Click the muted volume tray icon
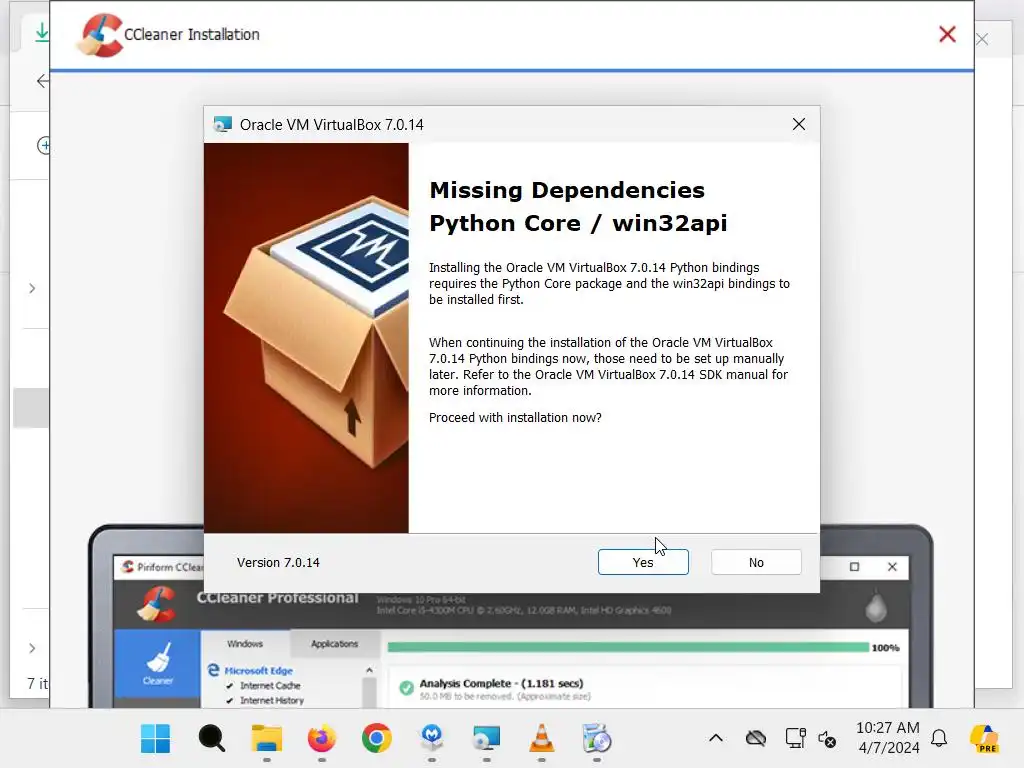 coord(827,739)
